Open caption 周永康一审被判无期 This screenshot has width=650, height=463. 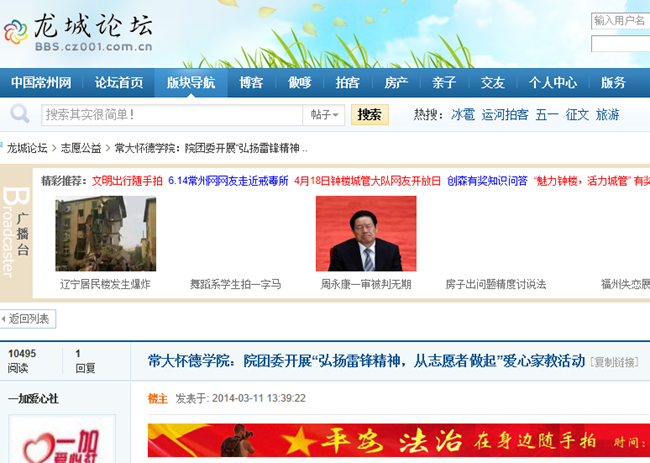click(366, 284)
